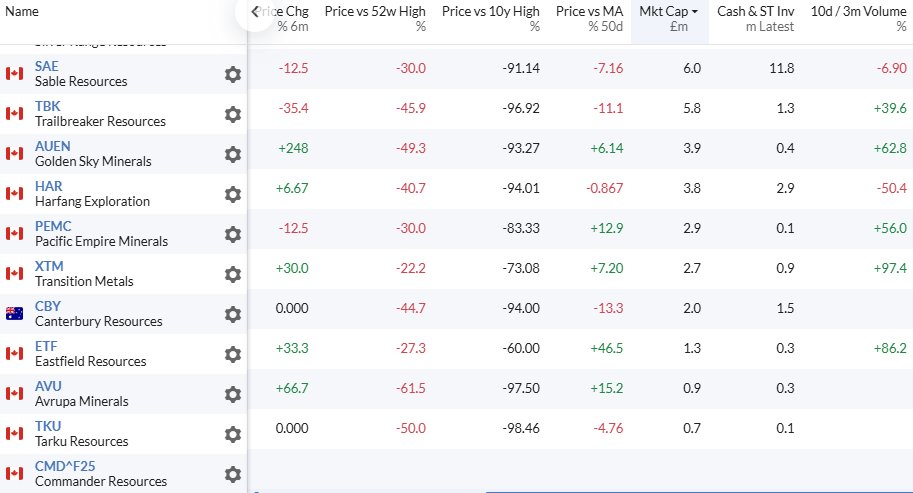Viewport: 913px width, 493px height.
Task: Click the left chevron to scroll columns back
Action: point(255,12)
